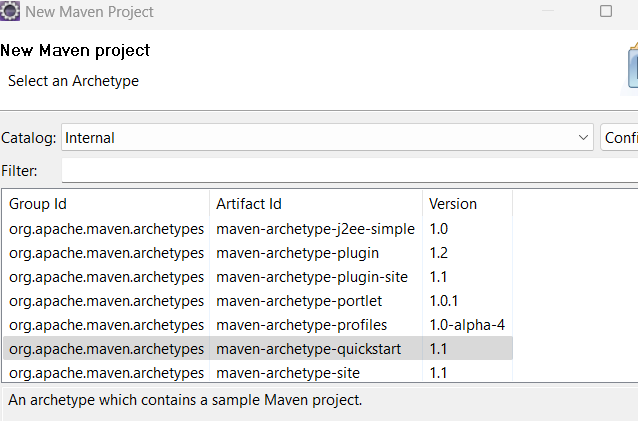Select maven-archetype-j2ee-simple row
638x421 pixels.
coord(258,229)
